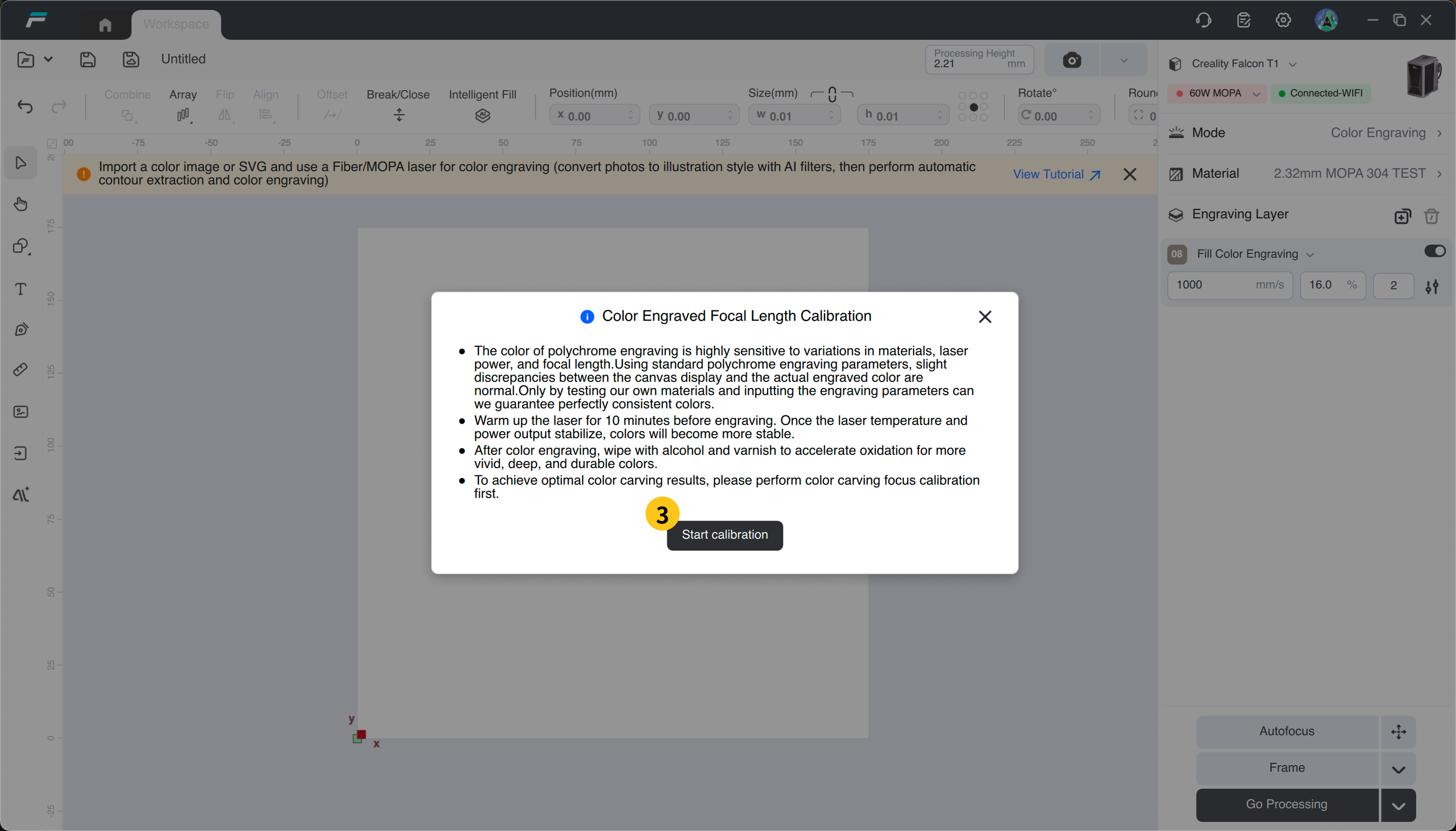
Task: Open the Align tool
Action: (265, 105)
